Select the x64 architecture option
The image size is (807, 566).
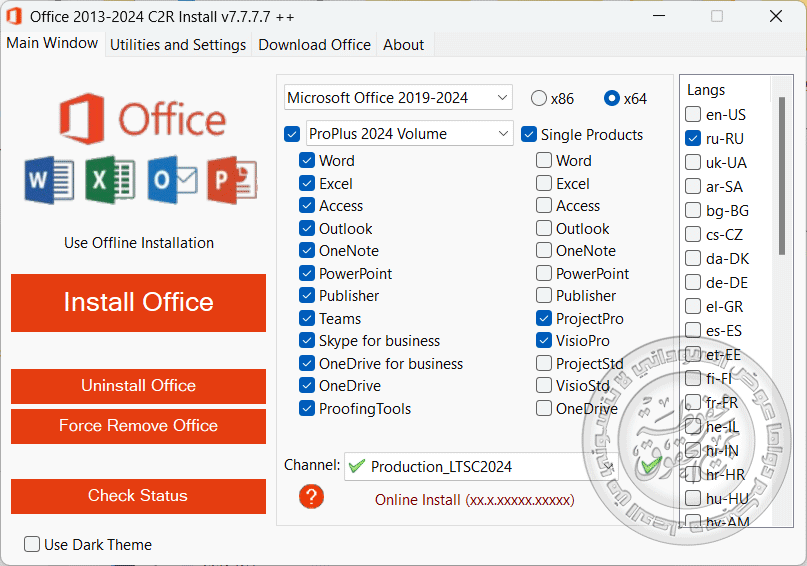(x=612, y=98)
